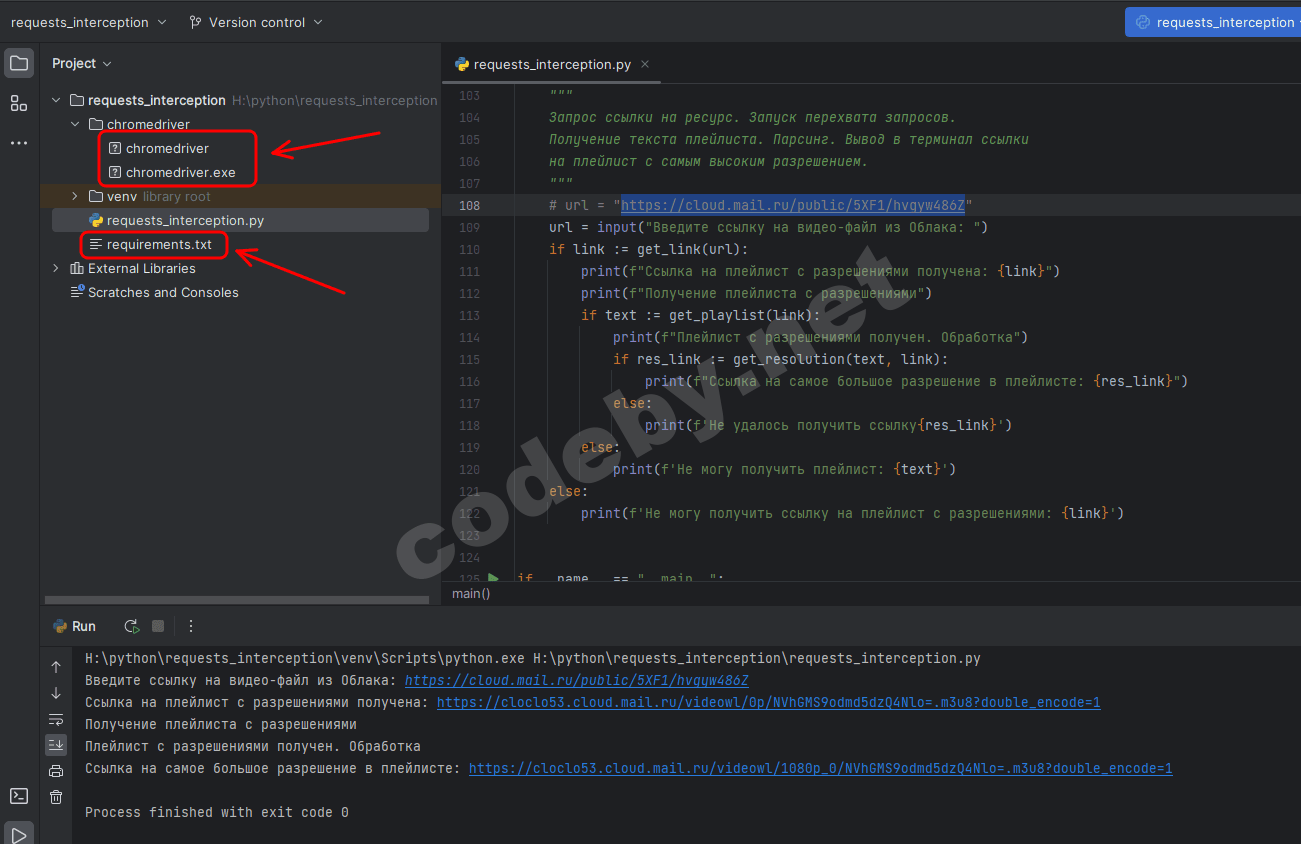Select the requests_interception root folder in tree
Image resolution: width=1301 pixels, height=844 pixels.
[x=157, y=100]
